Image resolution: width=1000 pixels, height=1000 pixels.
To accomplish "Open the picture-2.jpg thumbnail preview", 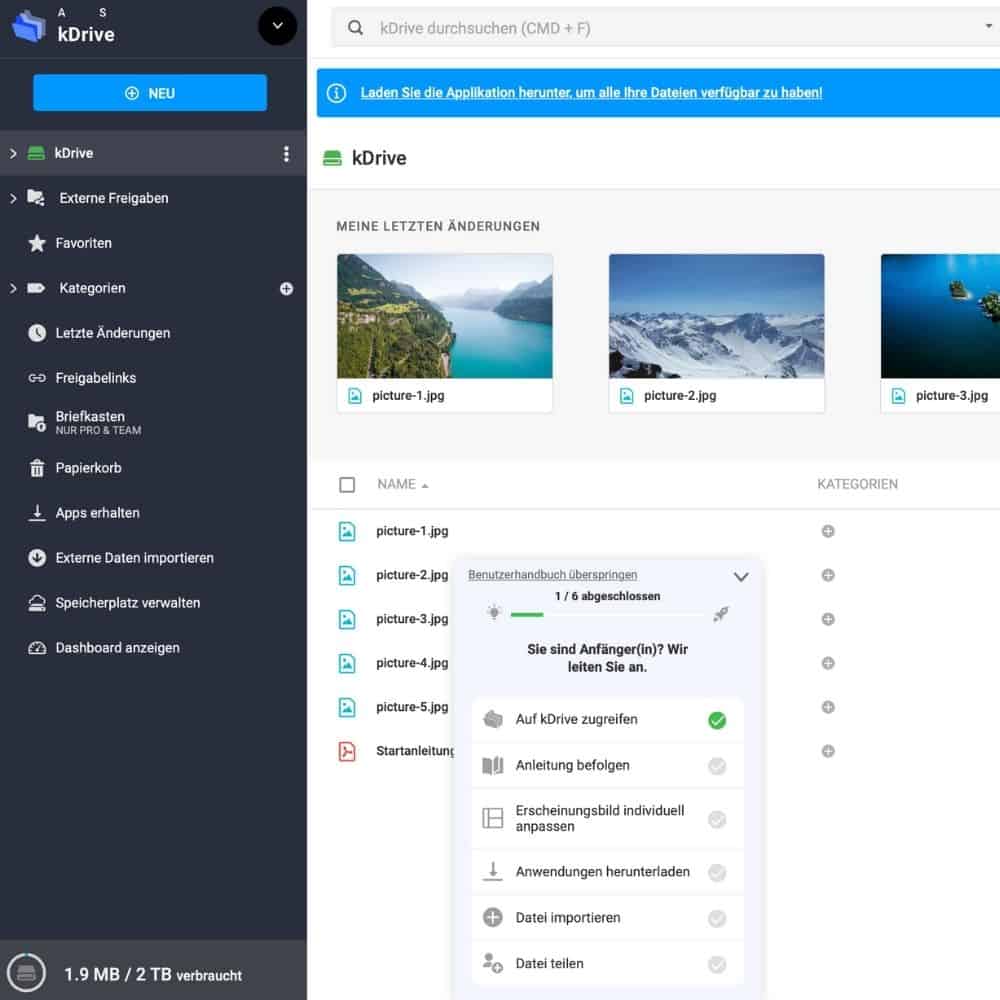I will (716, 316).
